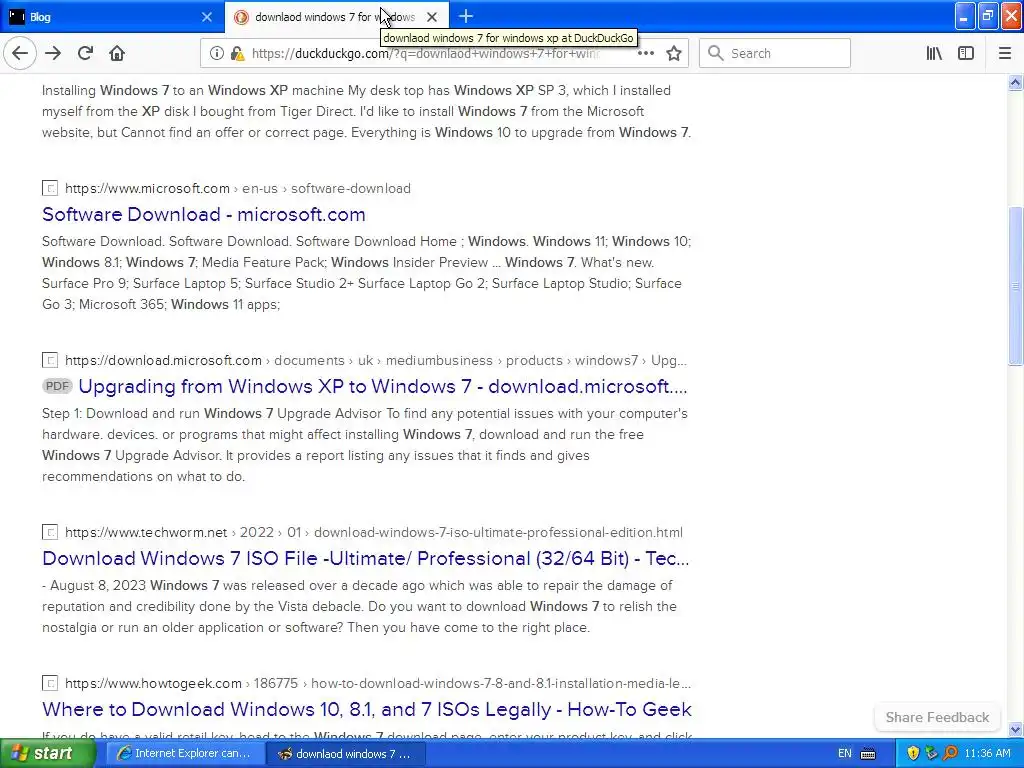The width and height of the screenshot is (1024, 768).
Task: Click the Step 1: Download and run snippet
Action: (x=364, y=445)
